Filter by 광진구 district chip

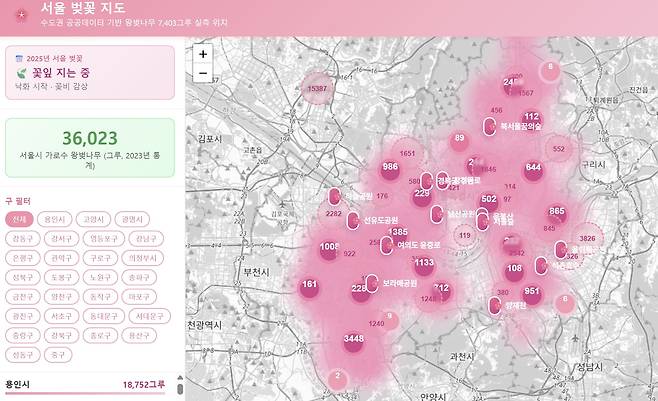[x=23, y=316]
